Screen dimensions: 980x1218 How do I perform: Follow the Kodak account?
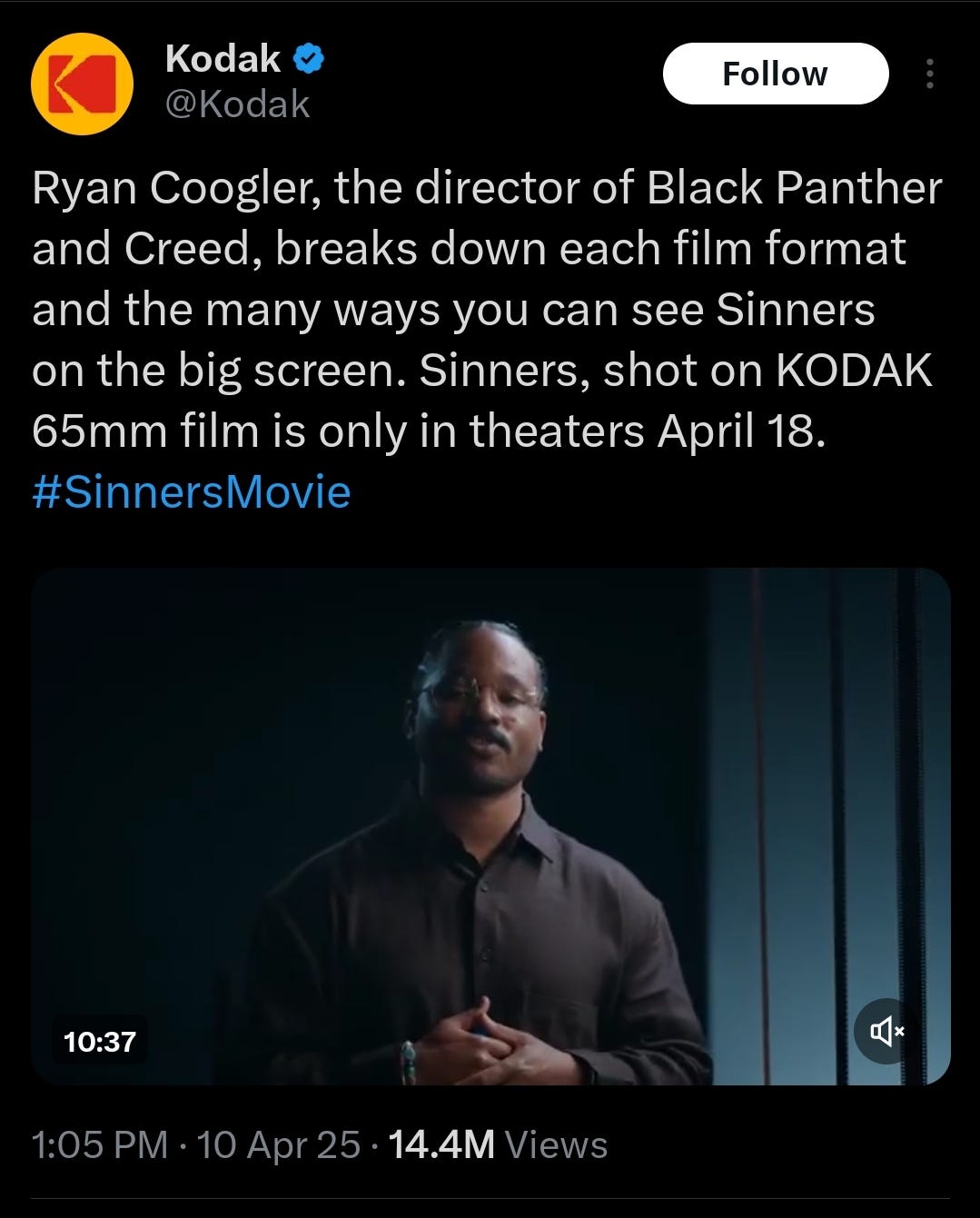pos(776,74)
